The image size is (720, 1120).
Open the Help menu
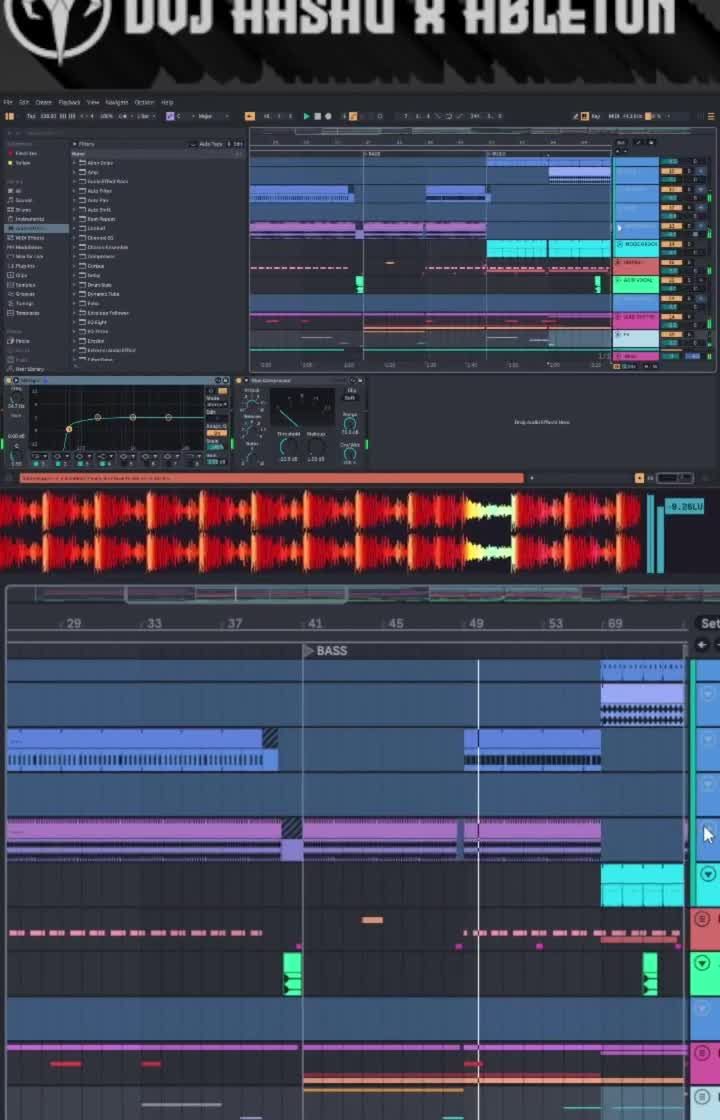pos(167,102)
